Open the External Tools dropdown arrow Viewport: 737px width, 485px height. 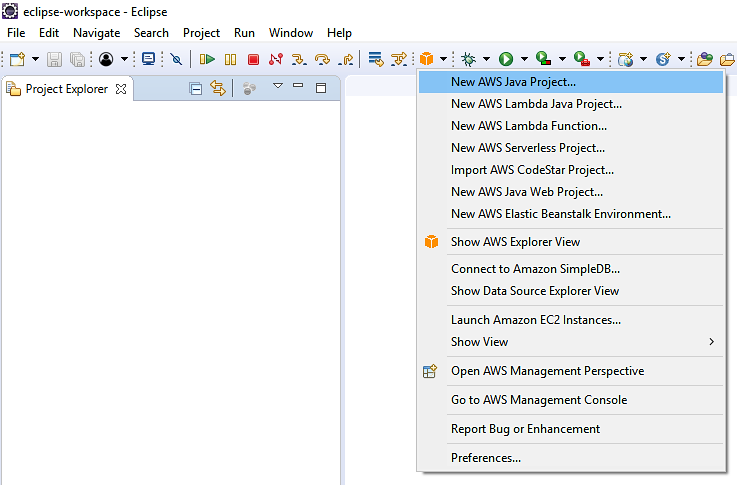pos(600,59)
